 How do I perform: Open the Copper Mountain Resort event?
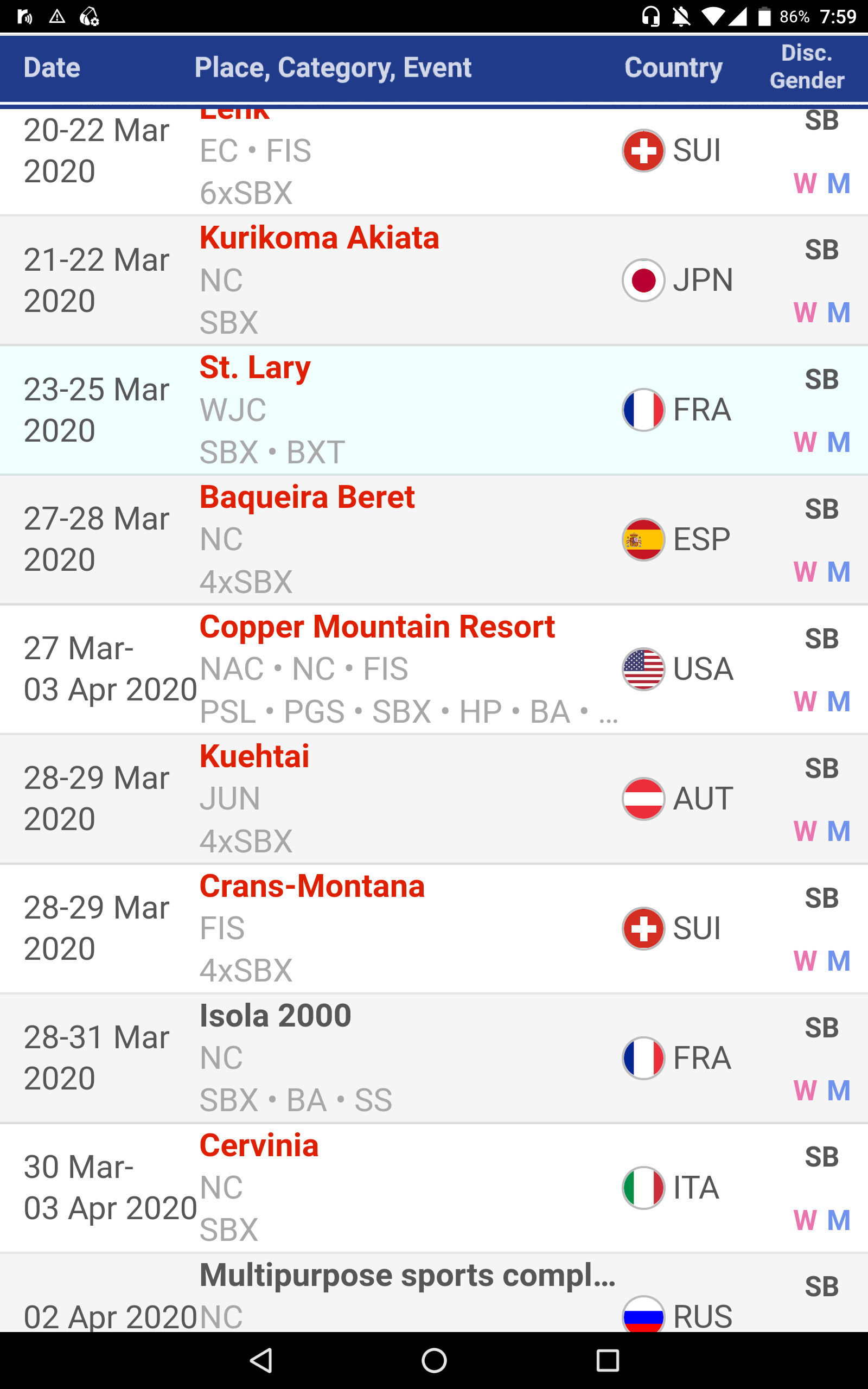click(376, 627)
